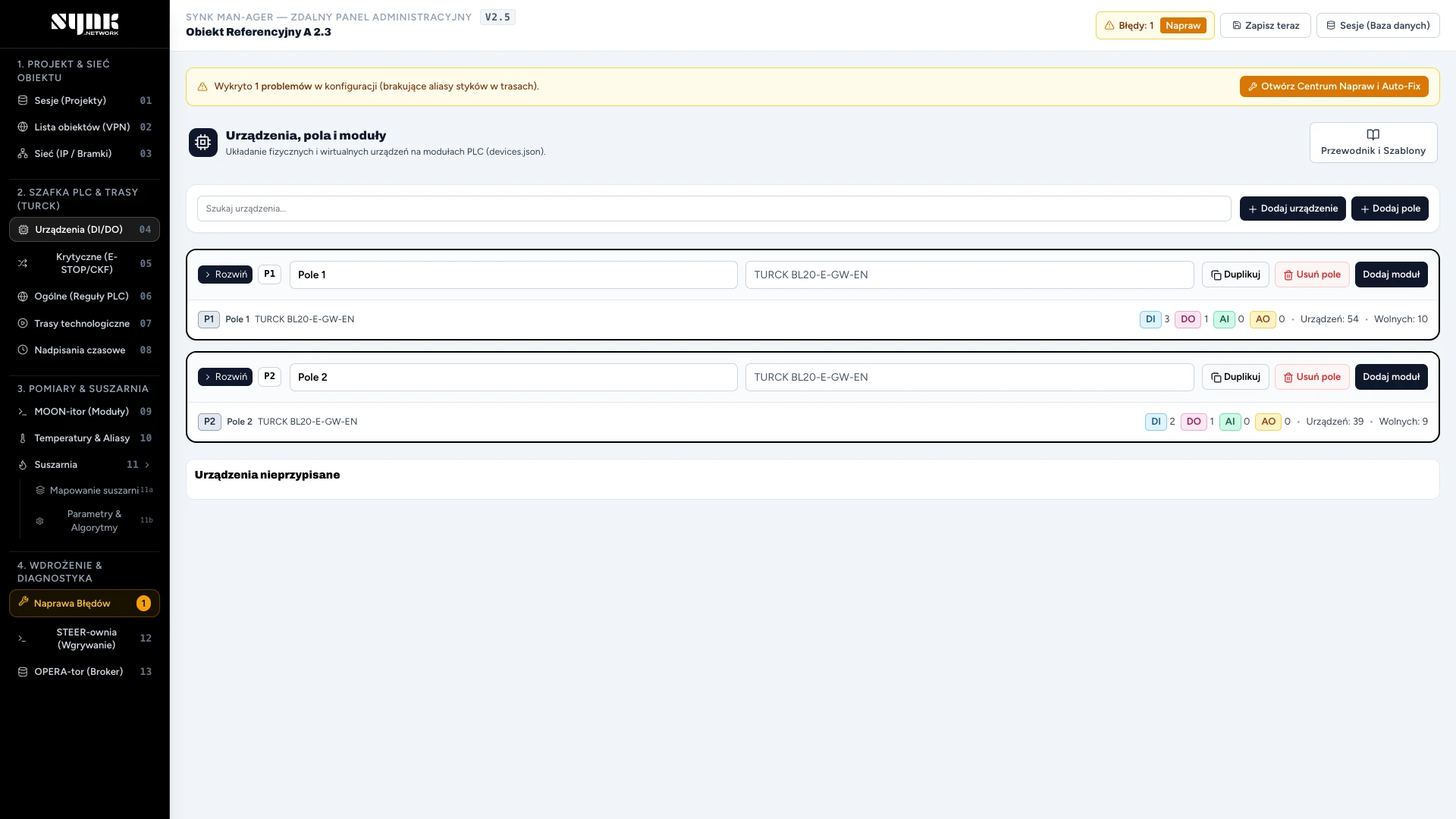Open Urządzenia (DI/DO) menu item
The height and width of the screenshot is (819, 1456).
click(x=84, y=230)
